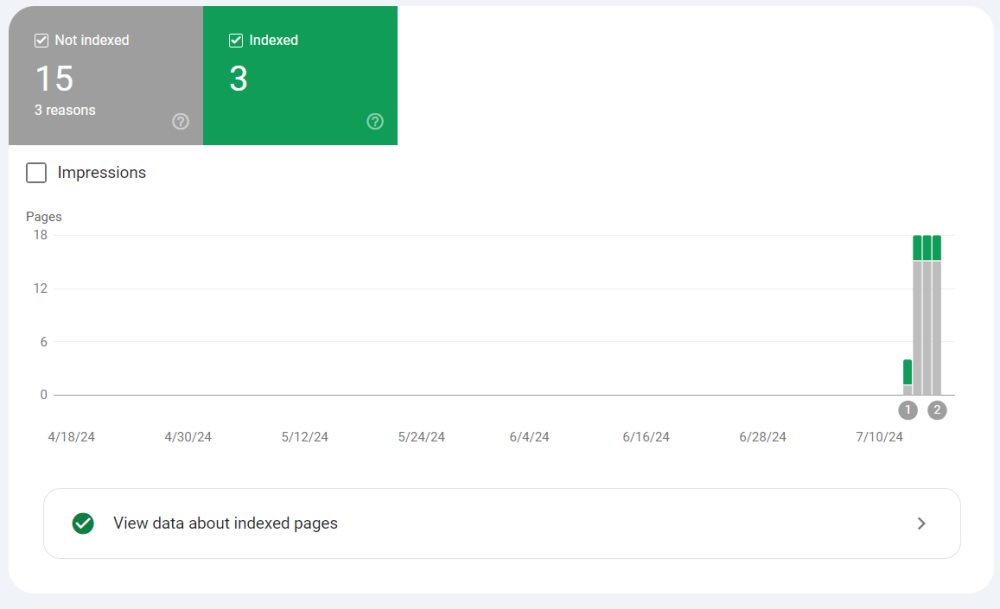The image size is (1000, 609).
Task: Open chart annotation marker 1
Action: (908, 410)
